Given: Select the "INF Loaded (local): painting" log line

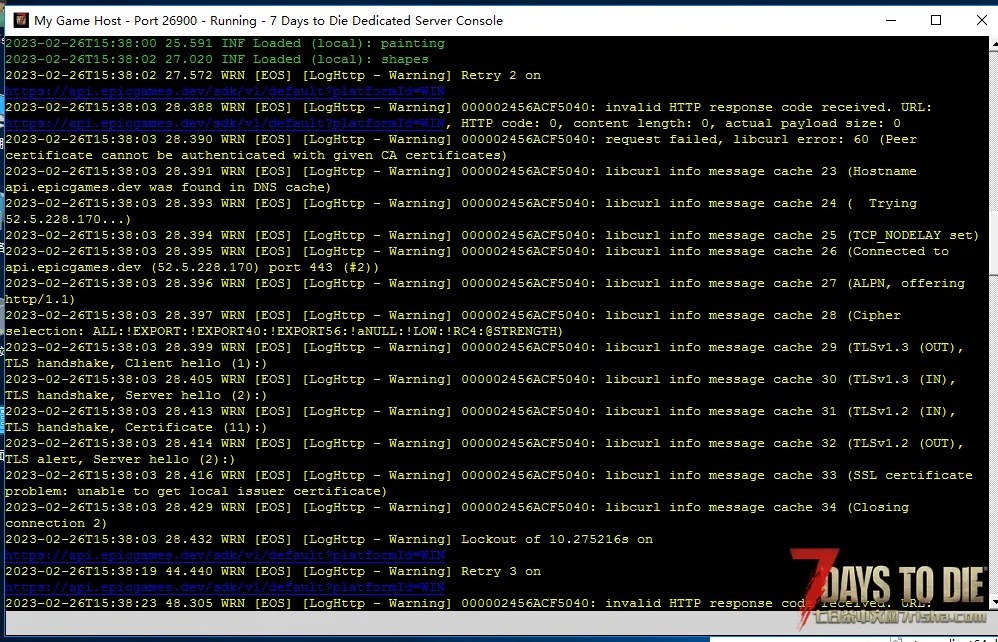Looking at the screenshot, I should (x=225, y=43).
